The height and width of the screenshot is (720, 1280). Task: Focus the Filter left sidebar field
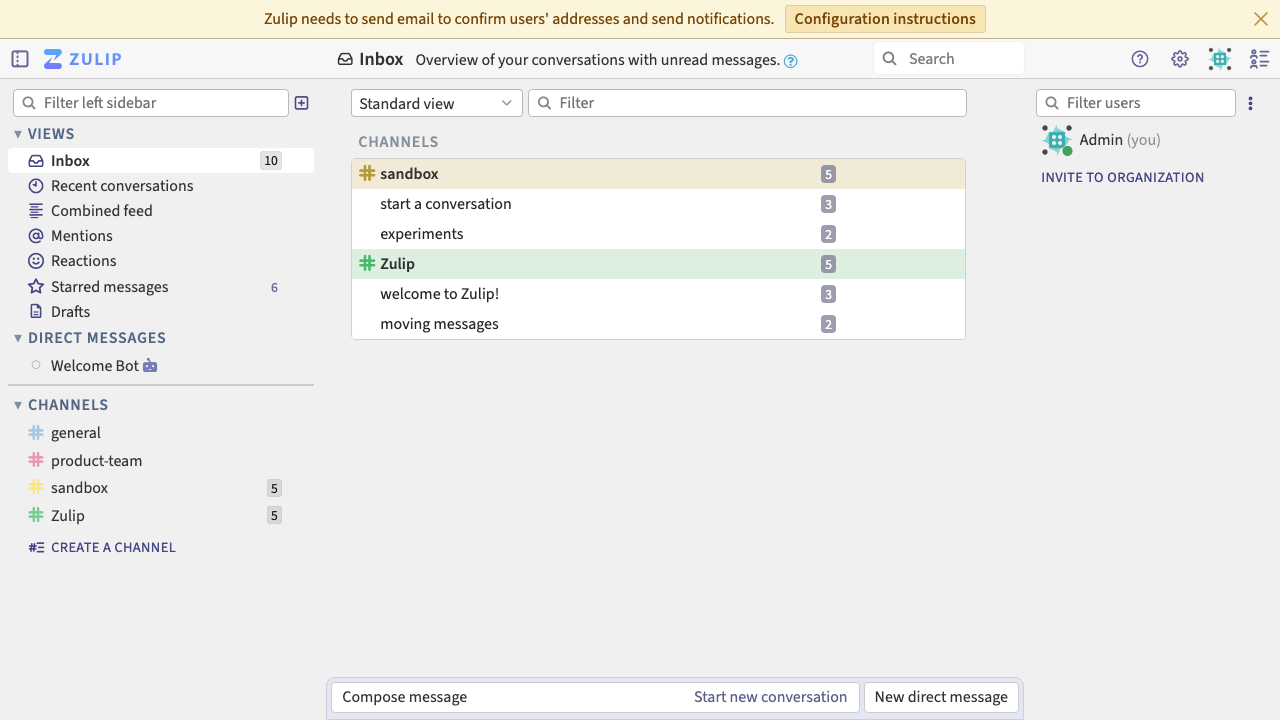pos(151,103)
